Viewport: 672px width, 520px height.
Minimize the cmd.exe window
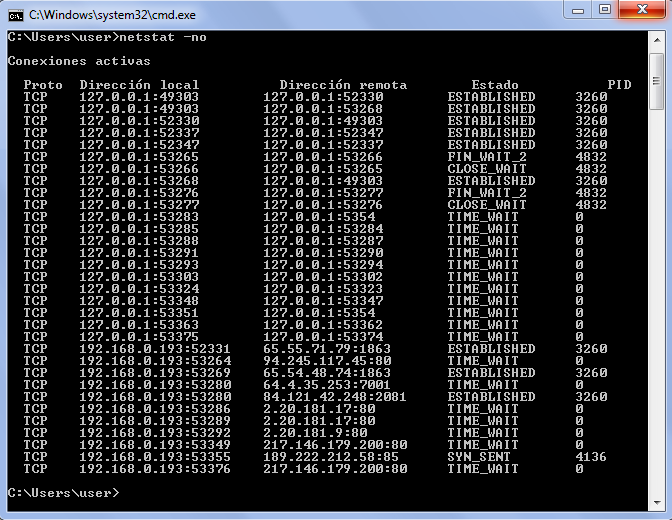click(578, 10)
